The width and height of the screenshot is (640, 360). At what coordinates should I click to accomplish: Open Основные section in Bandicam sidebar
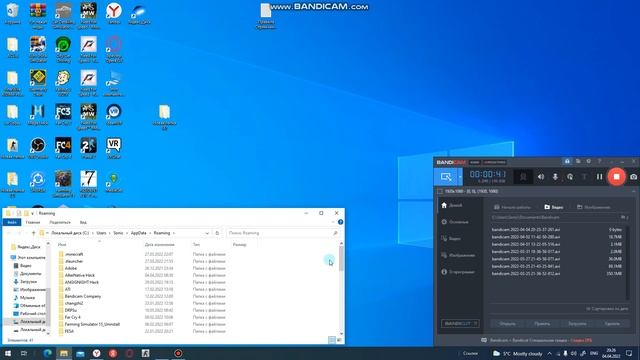point(455,222)
